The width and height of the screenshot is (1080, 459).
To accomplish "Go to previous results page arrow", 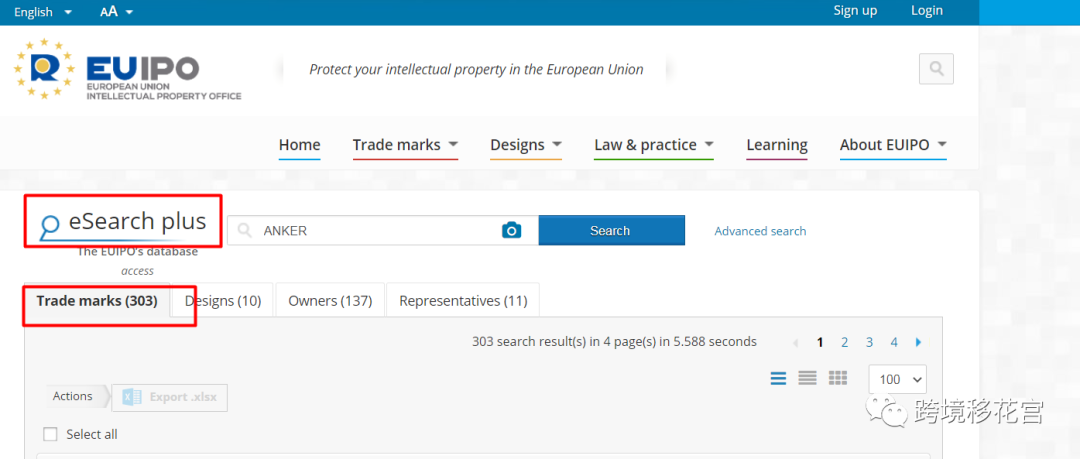I will pos(796,342).
